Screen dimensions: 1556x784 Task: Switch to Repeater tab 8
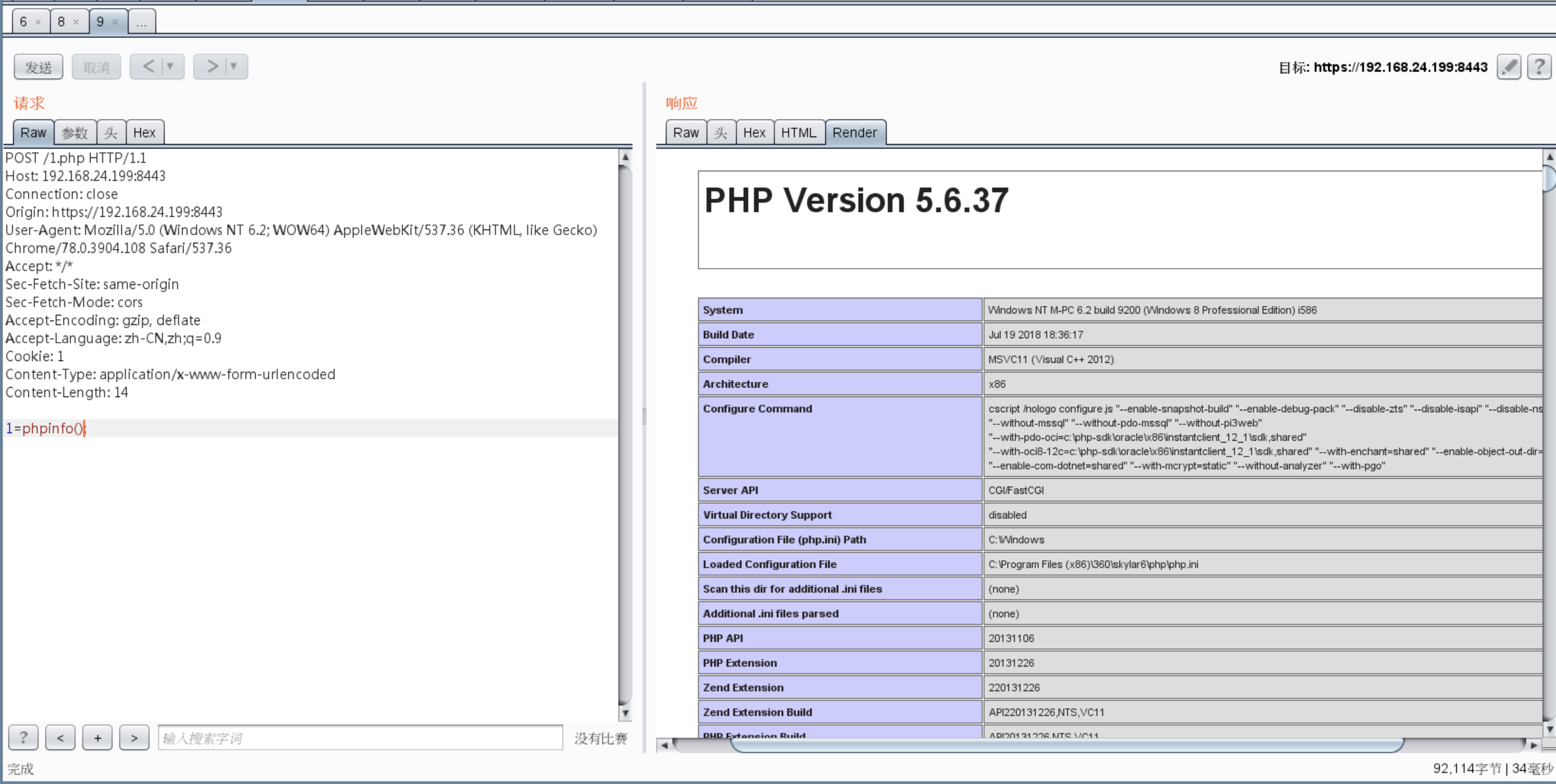pyautogui.click(x=61, y=21)
